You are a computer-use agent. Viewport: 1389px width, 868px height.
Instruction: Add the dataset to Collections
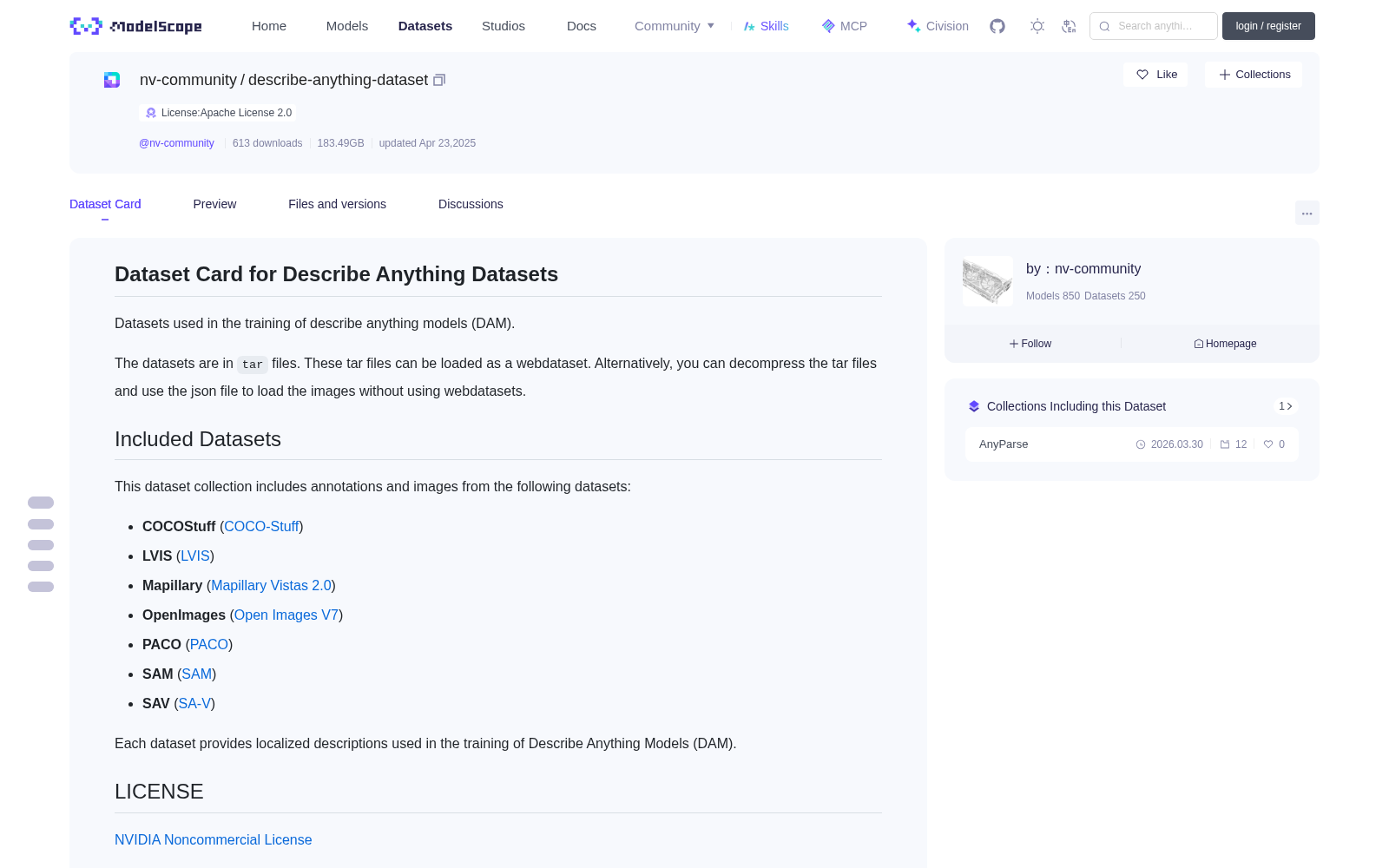[x=1254, y=75]
